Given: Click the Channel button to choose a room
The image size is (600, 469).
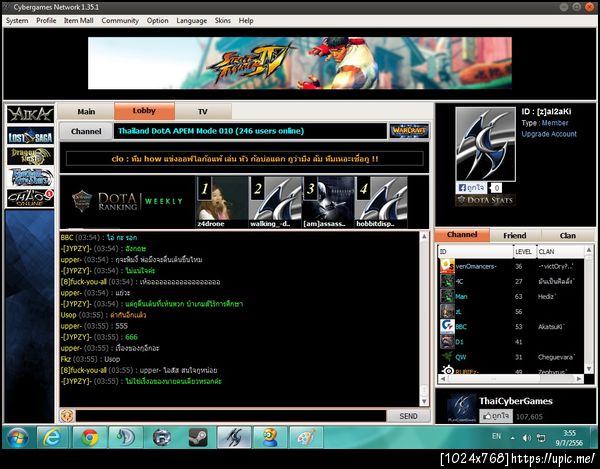Looking at the screenshot, I should tap(86, 131).
